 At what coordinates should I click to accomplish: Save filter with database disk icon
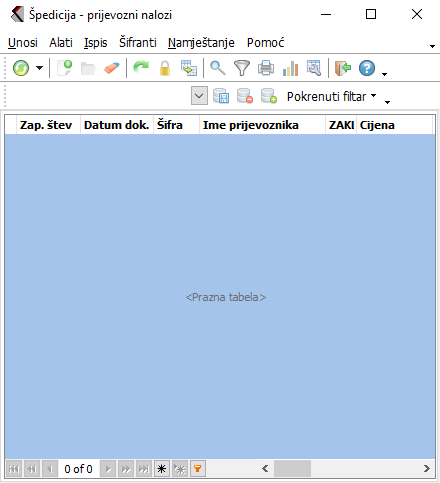pyautogui.click(x=221, y=96)
